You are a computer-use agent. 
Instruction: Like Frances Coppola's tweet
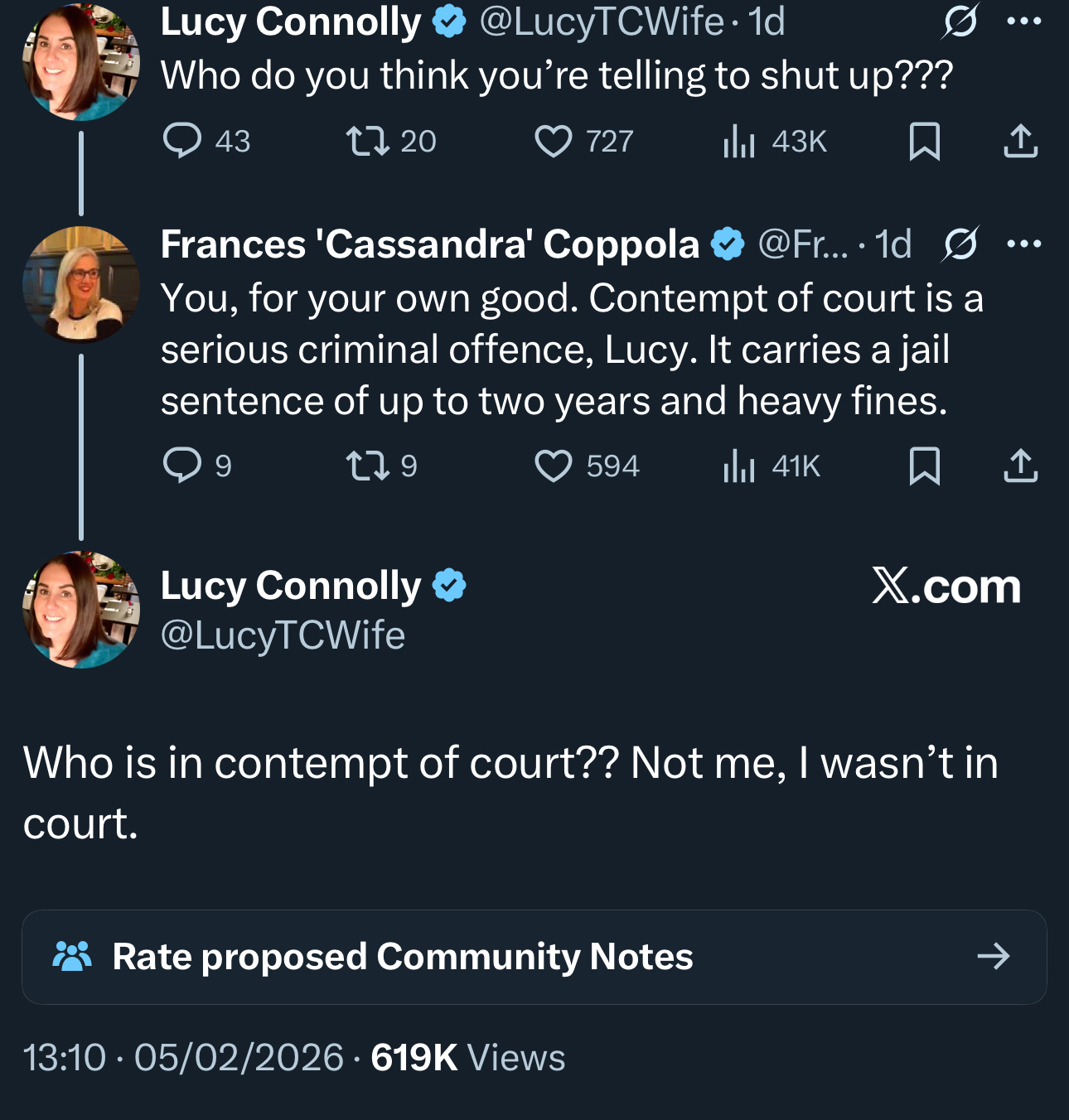tap(554, 466)
